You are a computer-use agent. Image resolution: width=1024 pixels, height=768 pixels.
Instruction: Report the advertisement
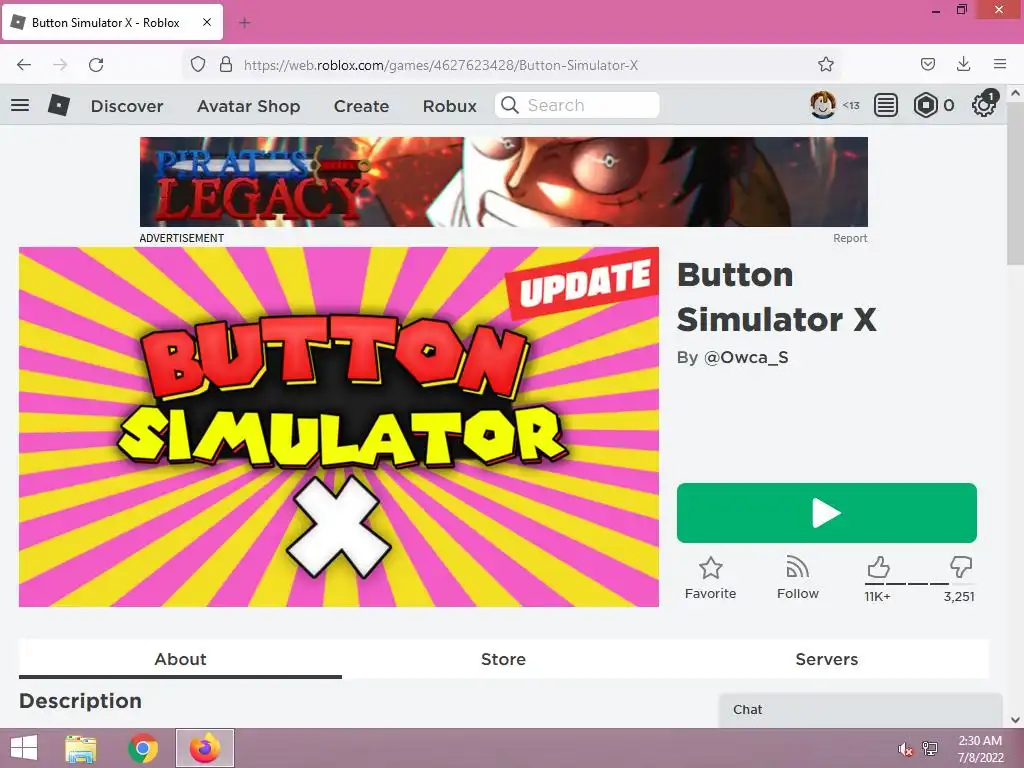click(x=850, y=238)
